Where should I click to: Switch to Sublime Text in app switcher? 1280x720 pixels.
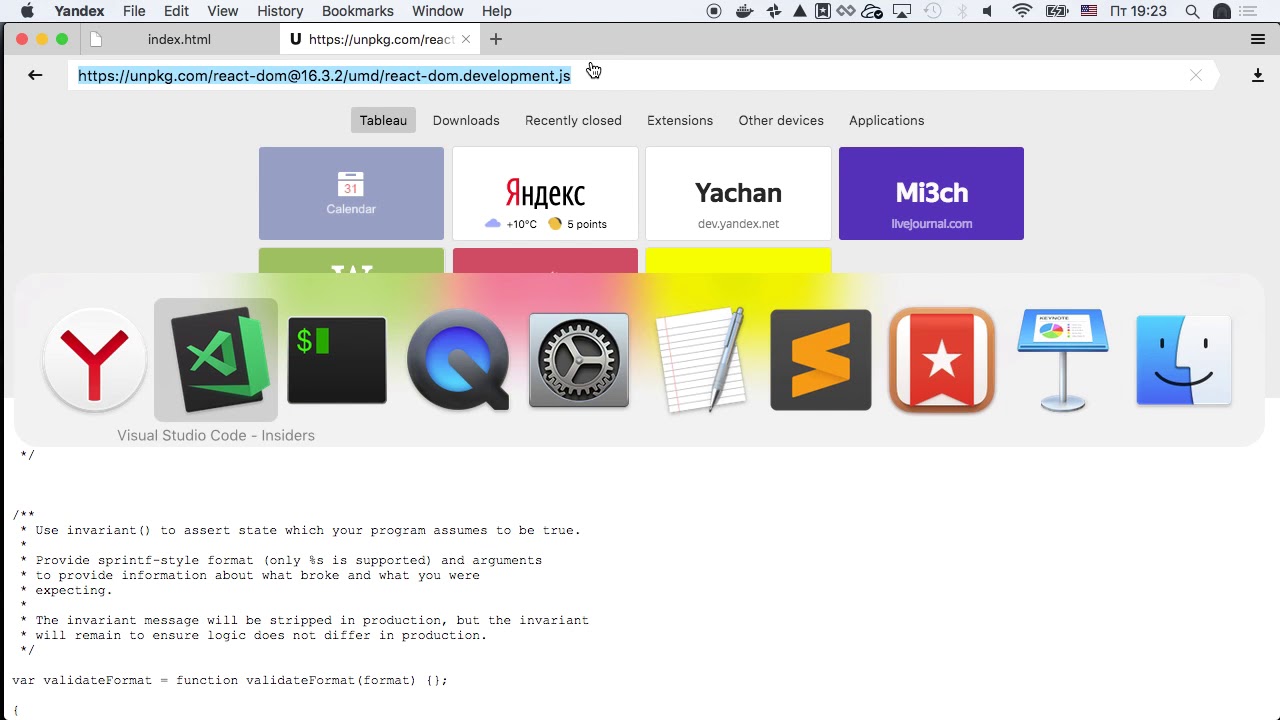click(821, 360)
